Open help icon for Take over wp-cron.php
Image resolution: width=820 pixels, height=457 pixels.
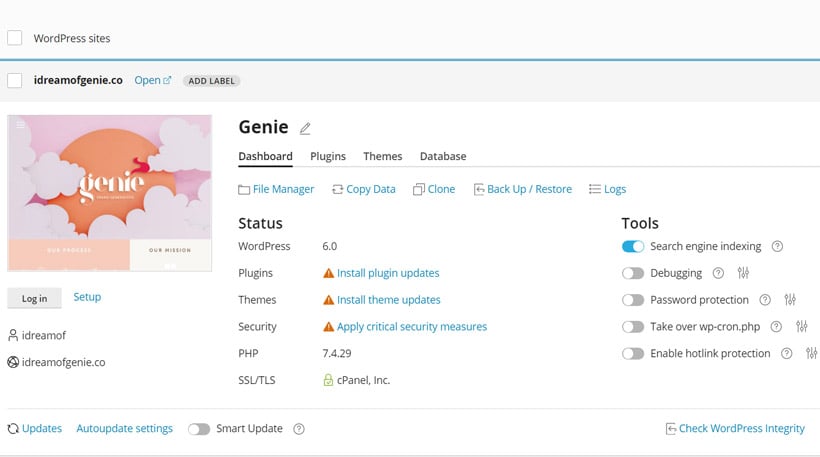[776, 327]
